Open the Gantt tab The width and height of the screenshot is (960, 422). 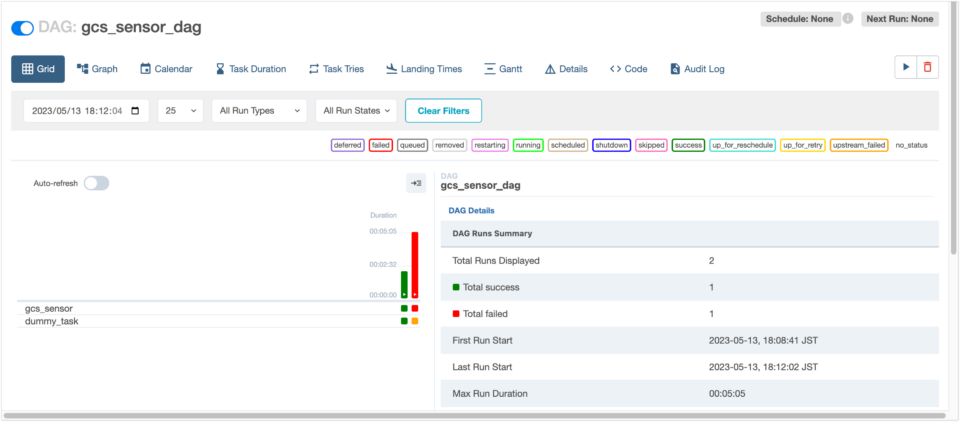[503, 69]
